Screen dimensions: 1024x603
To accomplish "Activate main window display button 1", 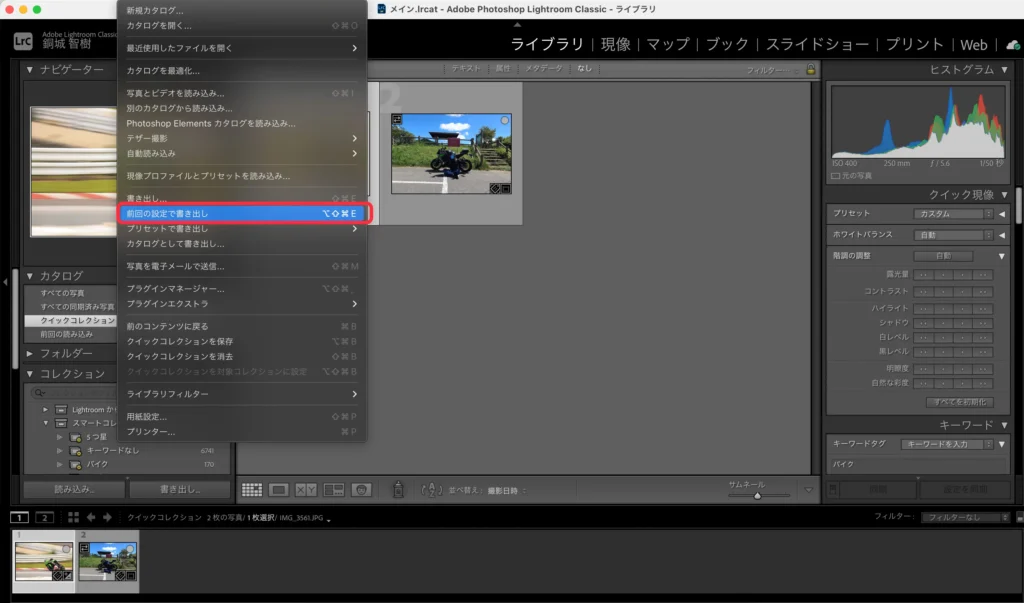I will [19, 517].
